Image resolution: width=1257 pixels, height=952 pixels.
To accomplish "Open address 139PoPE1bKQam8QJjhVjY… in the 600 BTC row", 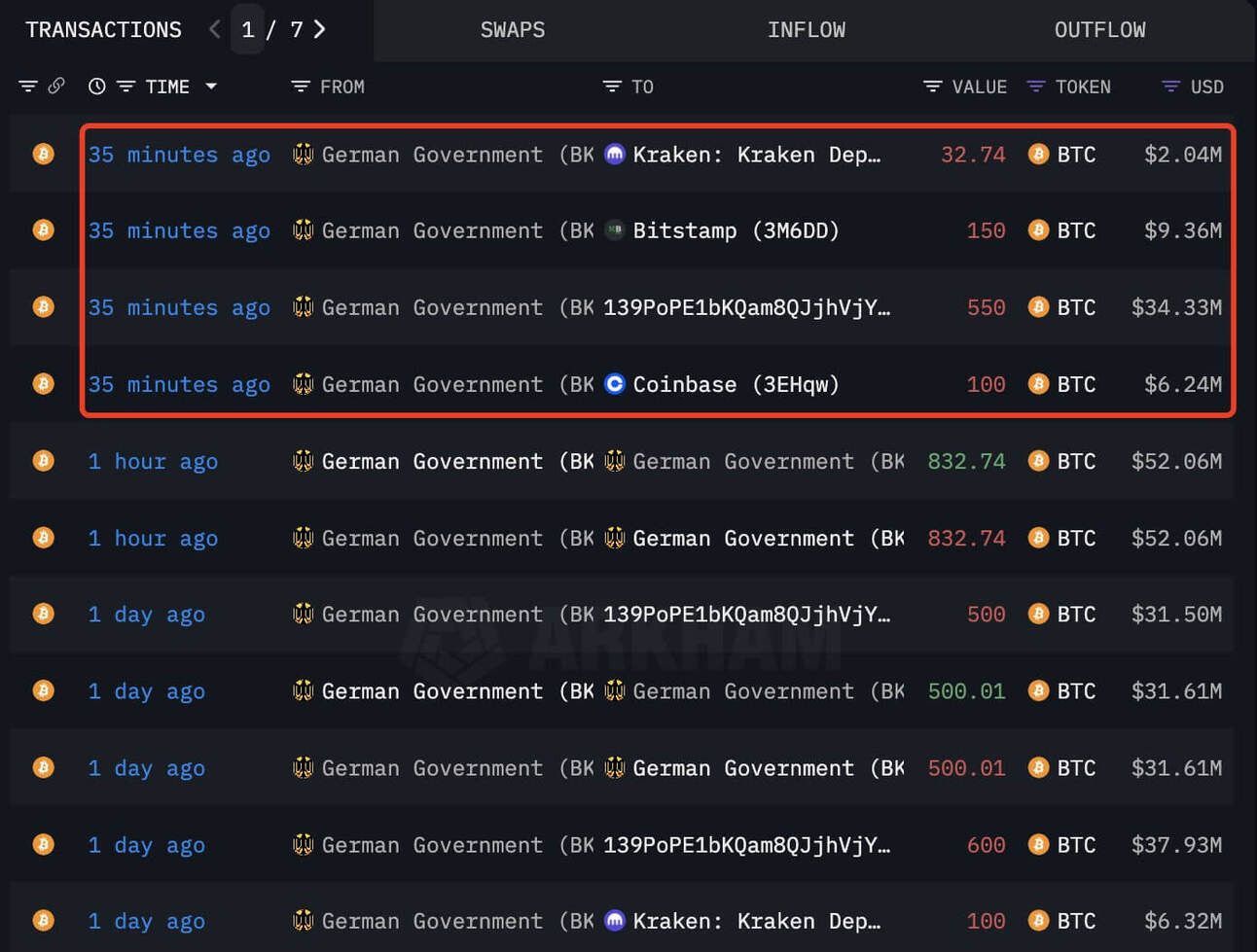I will pyautogui.click(x=746, y=844).
